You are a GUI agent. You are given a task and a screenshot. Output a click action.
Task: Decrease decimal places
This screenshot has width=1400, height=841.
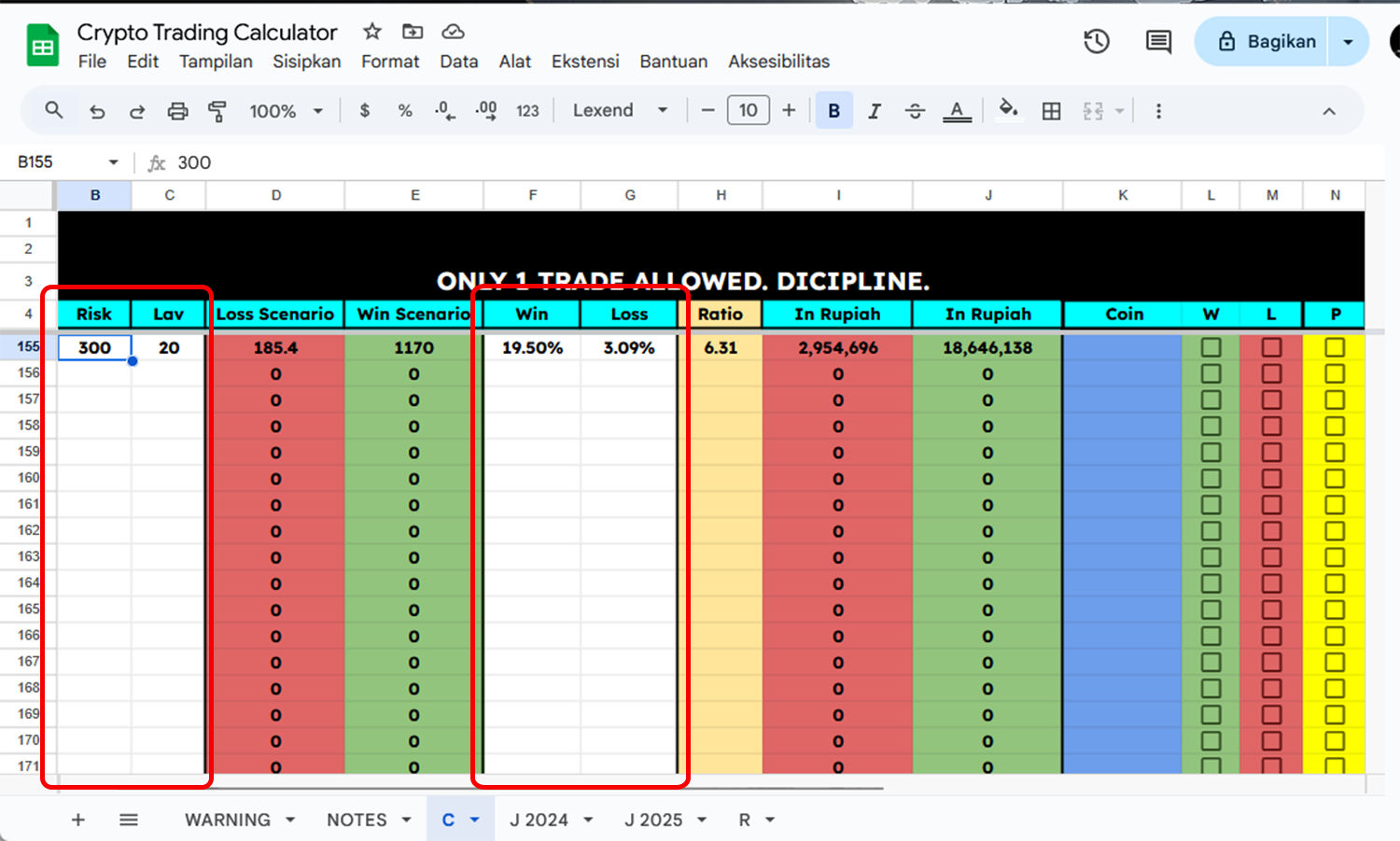[445, 110]
